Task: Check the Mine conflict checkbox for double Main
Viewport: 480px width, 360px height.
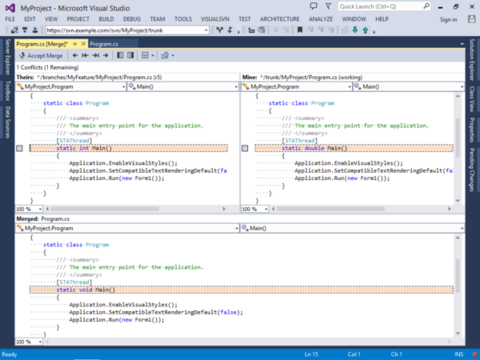Action: (x=245, y=148)
